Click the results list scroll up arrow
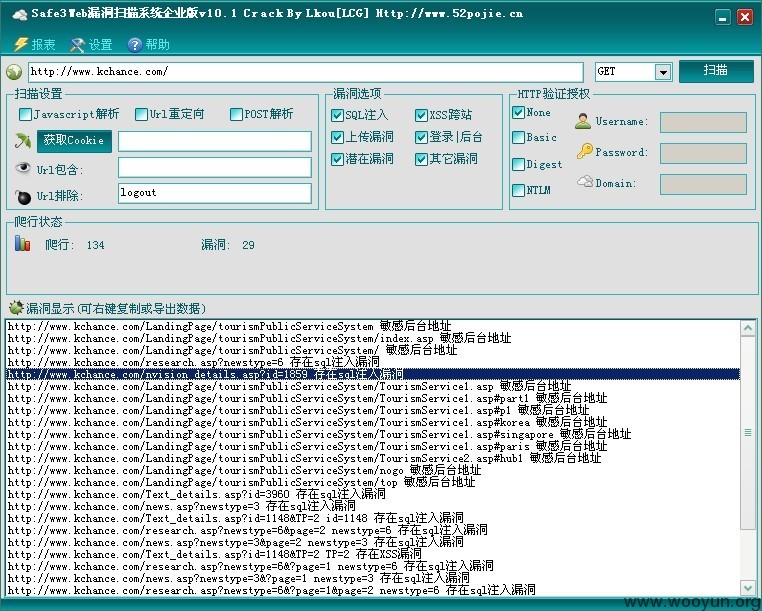 [x=748, y=328]
